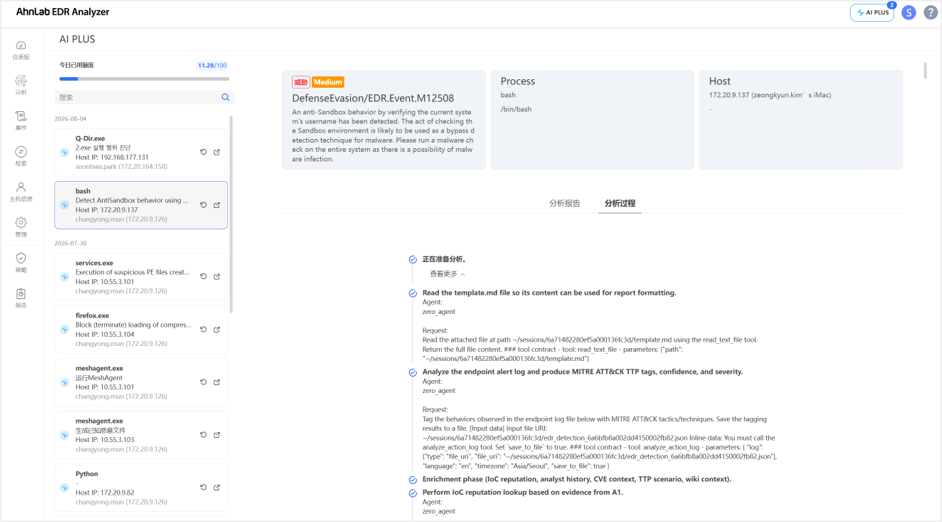Click the AI spark icon on bash card

click(64, 205)
